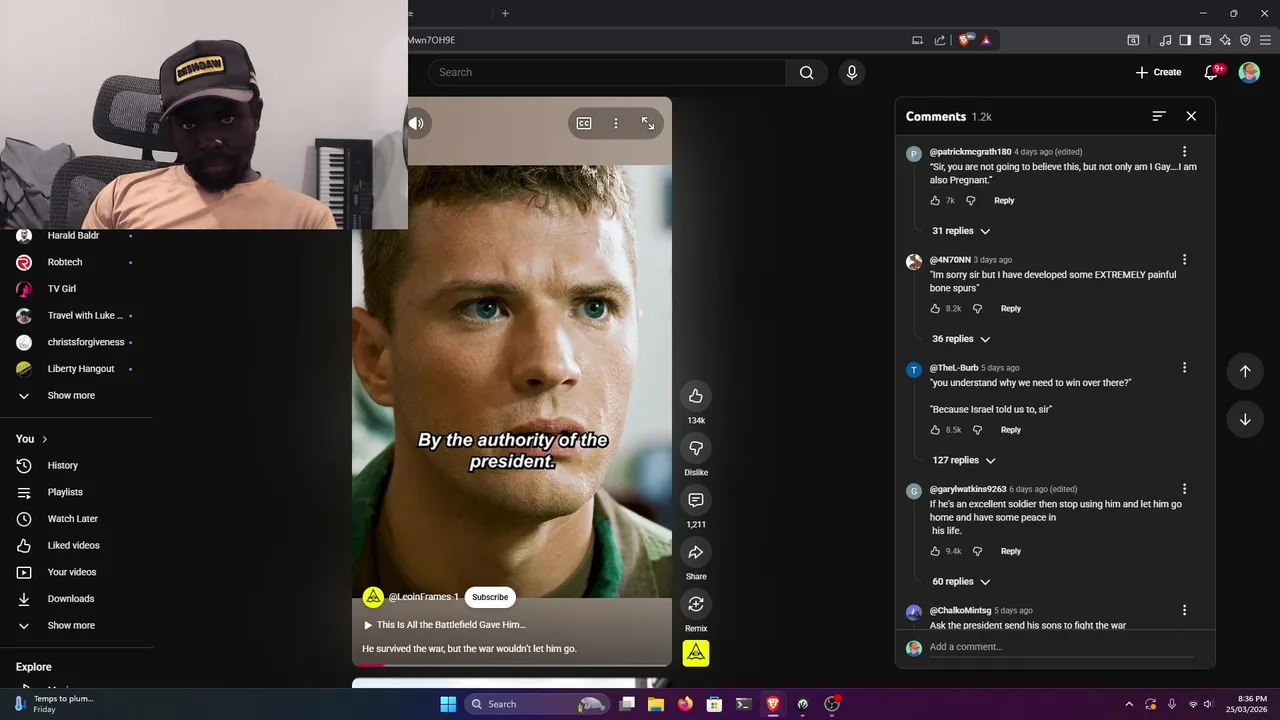
Task: Like patrickmcgrath180's comment
Action: (935, 200)
